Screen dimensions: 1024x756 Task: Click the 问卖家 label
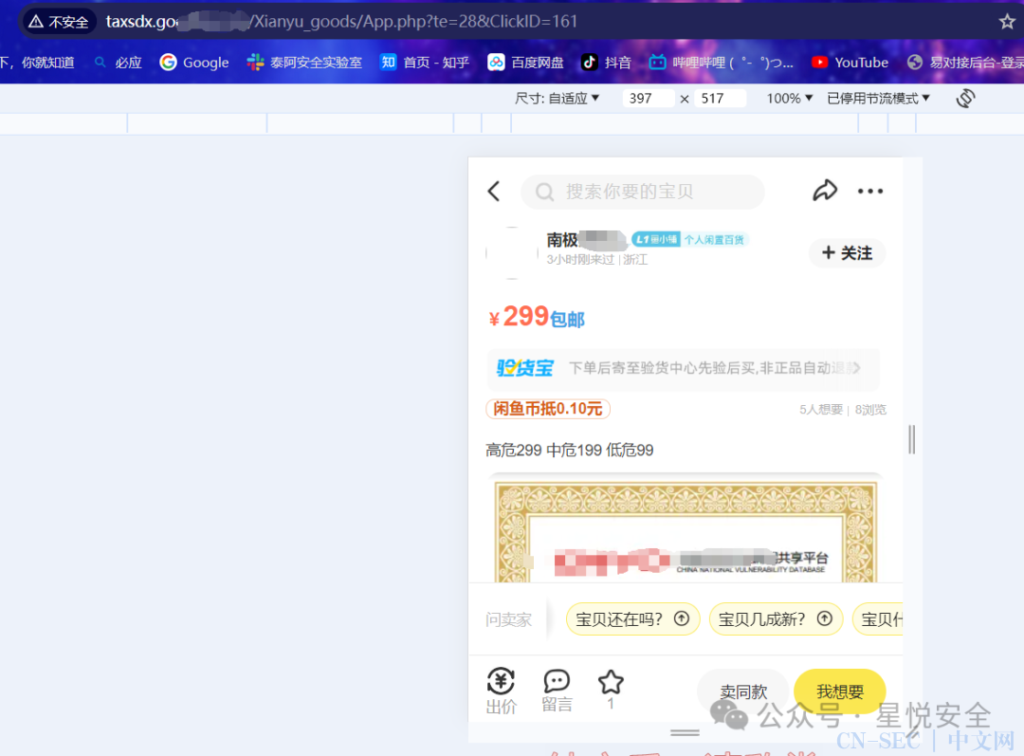click(508, 620)
